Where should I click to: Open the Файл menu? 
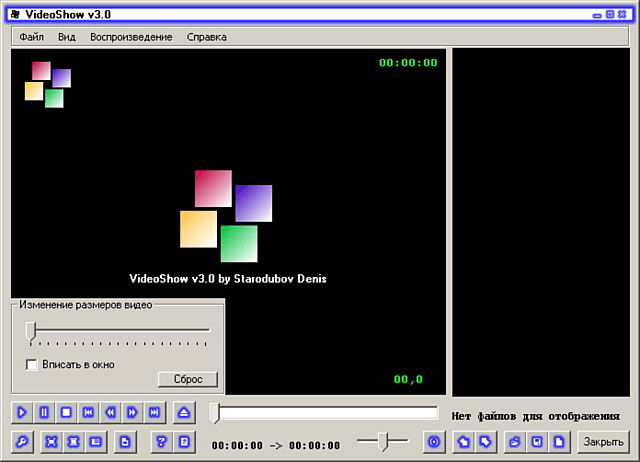pos(31,37)
